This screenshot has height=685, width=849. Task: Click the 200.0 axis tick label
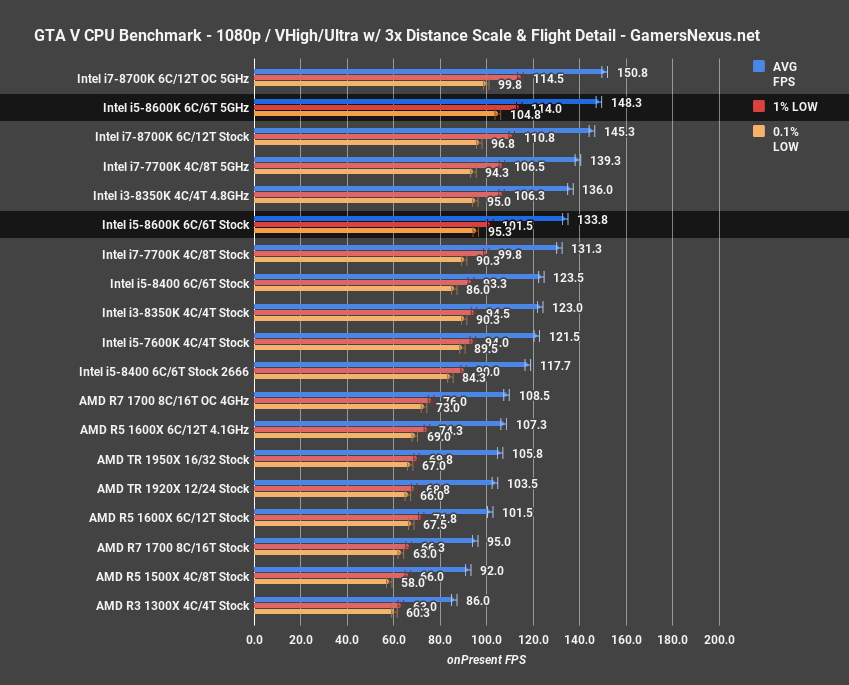[719, 640]
